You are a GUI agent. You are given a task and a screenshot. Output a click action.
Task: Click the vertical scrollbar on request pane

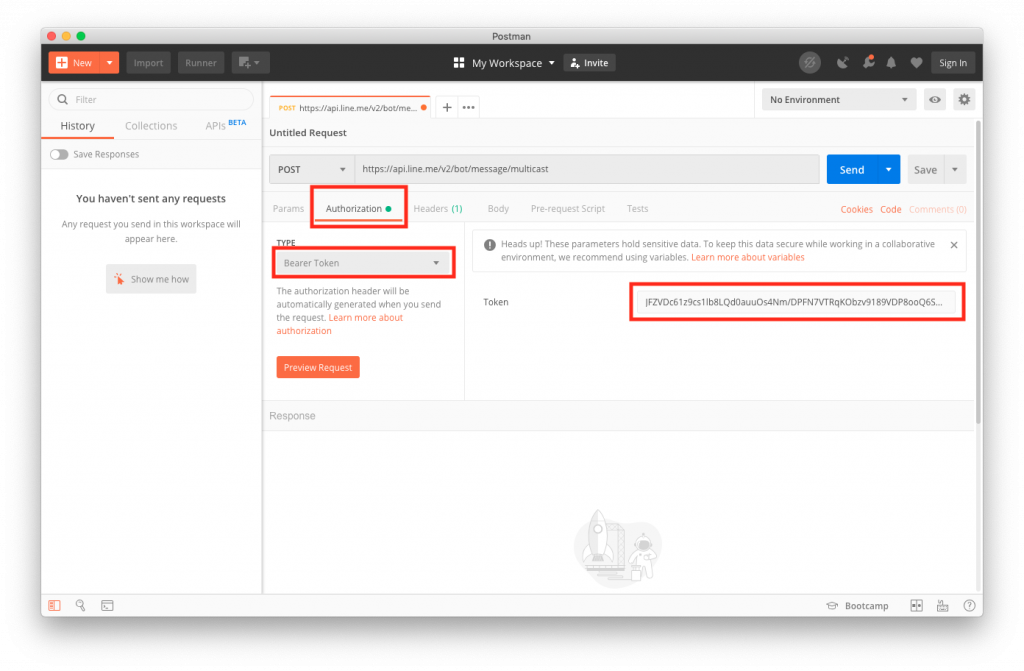(978, 271)
